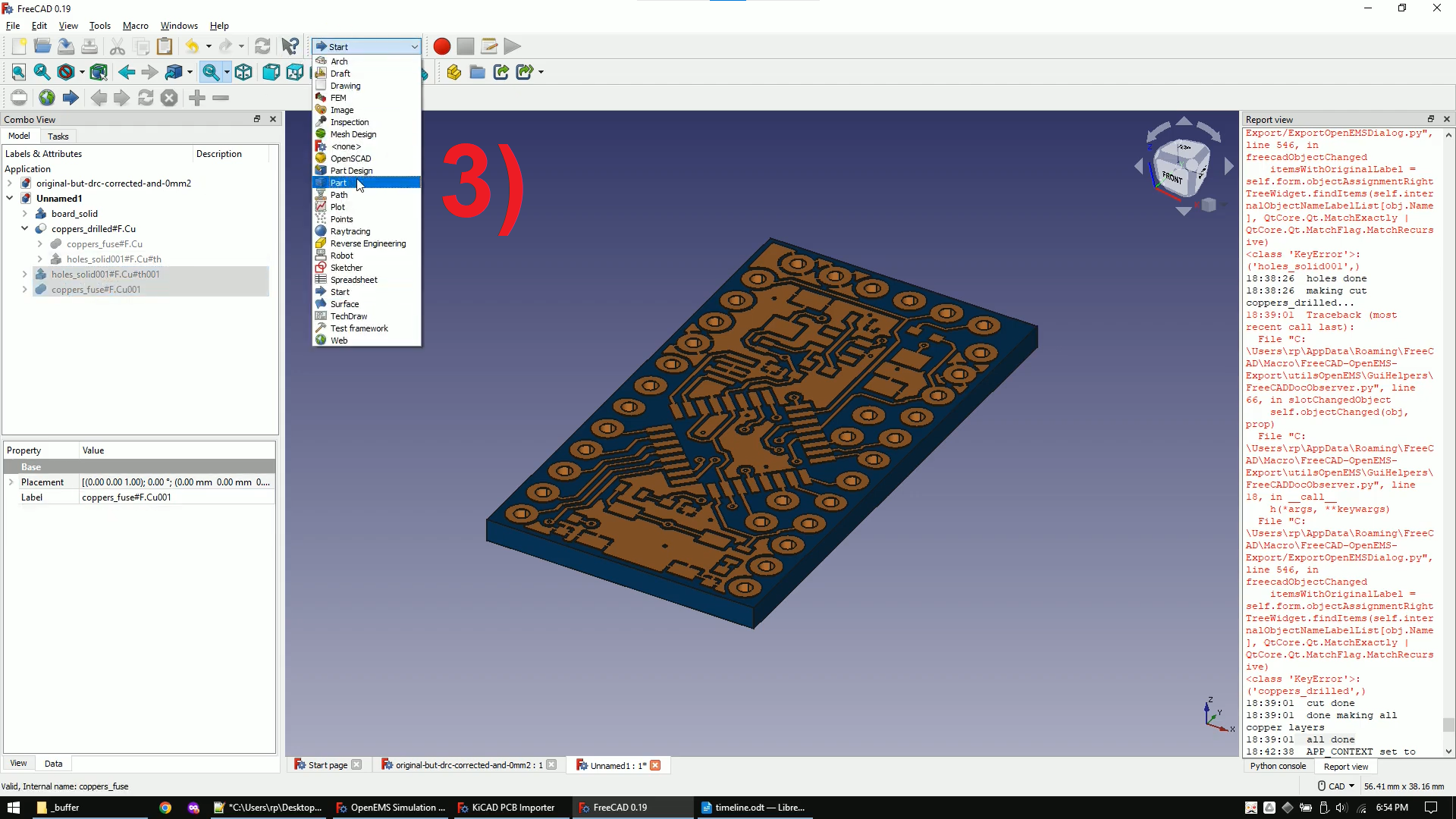Select the Start workbench dropdown
The height and width of the screenshot is (819, 1456).
(366, 46)
